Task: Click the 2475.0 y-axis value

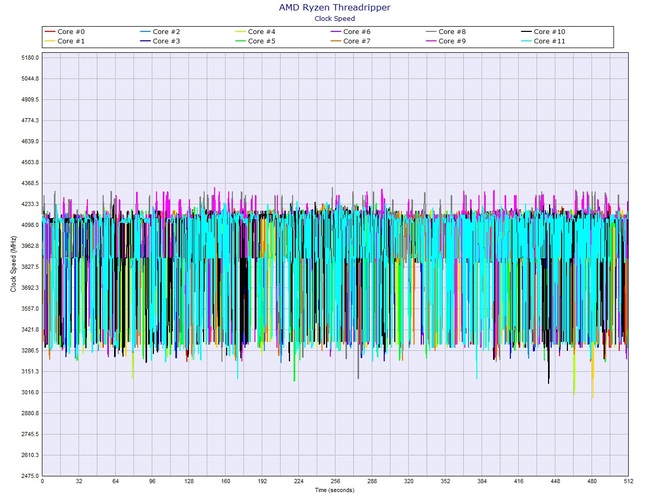Action: [x=30, y=476]
